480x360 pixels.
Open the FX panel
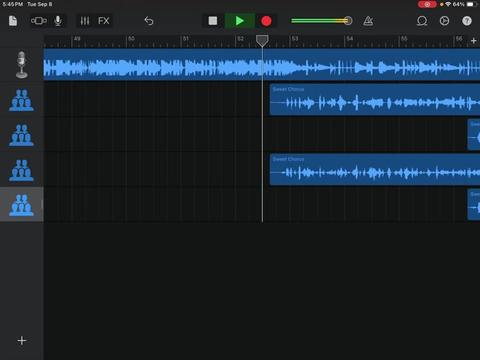coord(104,21)
